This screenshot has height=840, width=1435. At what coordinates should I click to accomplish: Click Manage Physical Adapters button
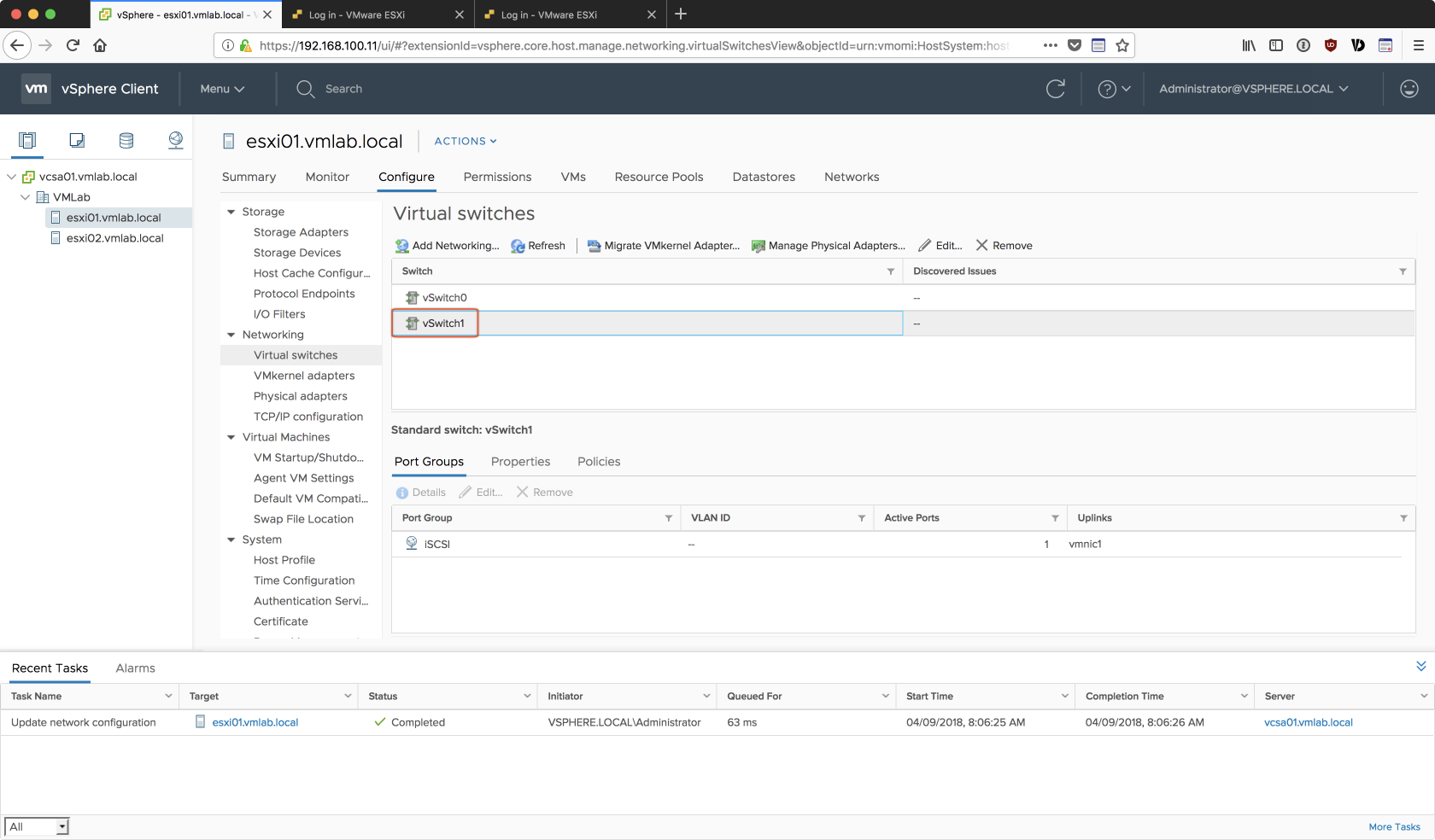(x=828, y=246)
